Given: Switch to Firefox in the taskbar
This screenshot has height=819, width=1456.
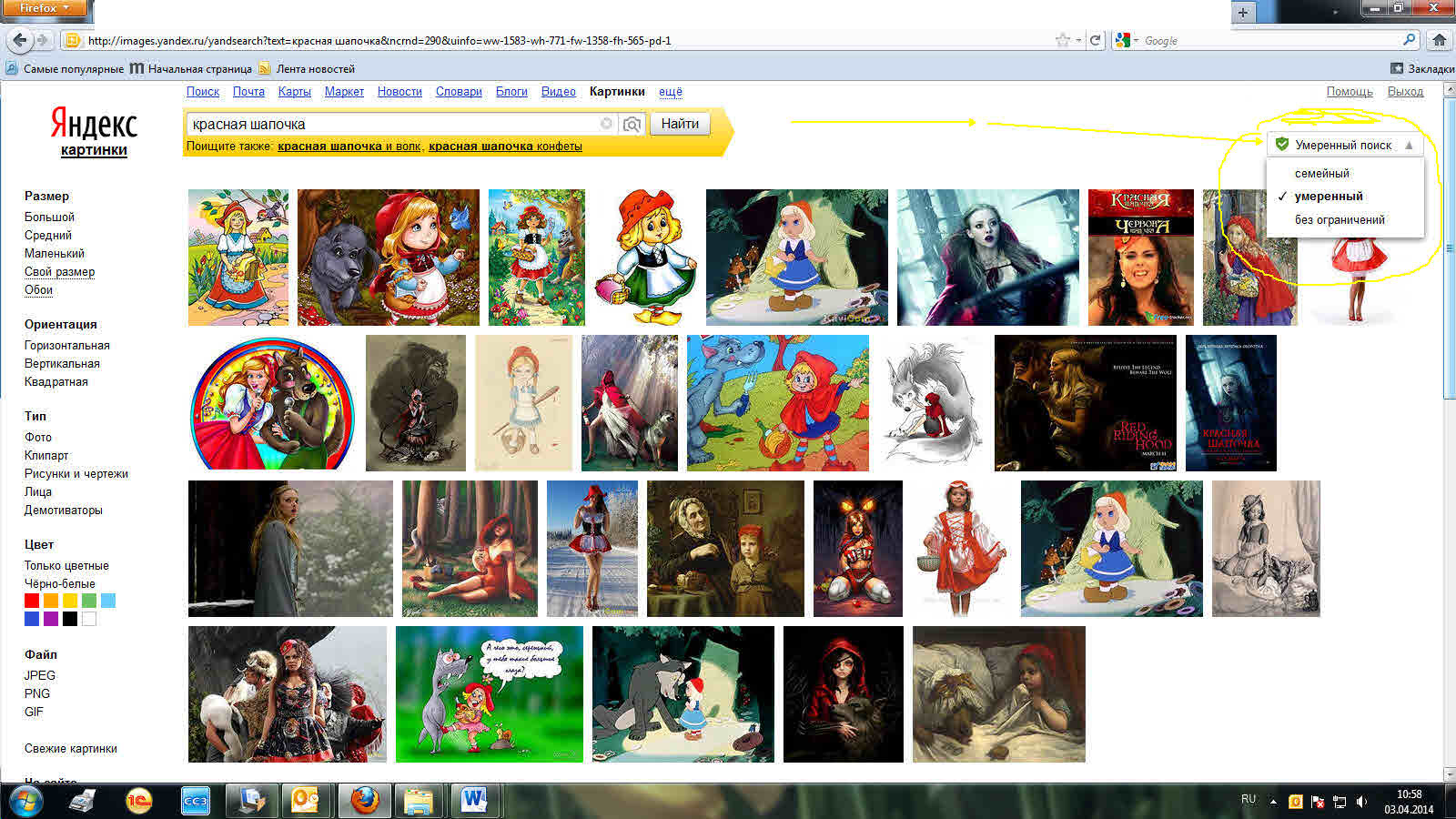Looking at the screenshot, I should 364,802.
